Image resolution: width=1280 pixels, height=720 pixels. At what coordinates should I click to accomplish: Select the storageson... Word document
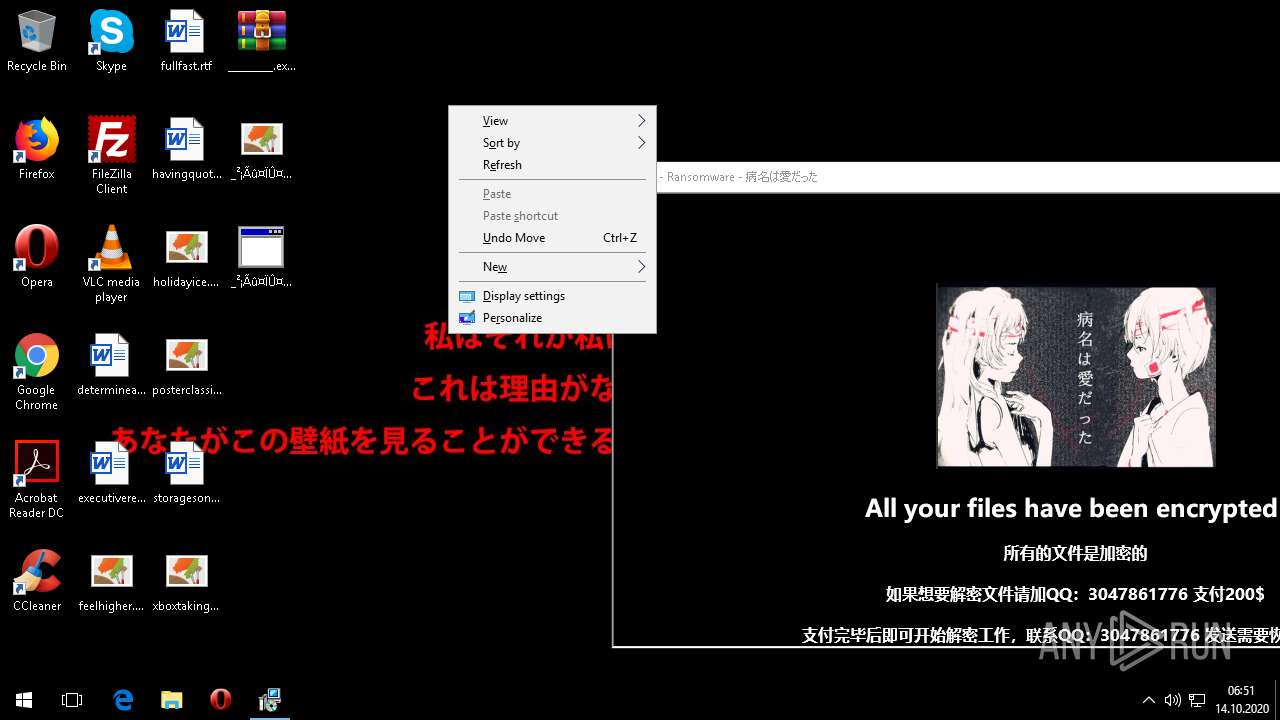point(186,473)
